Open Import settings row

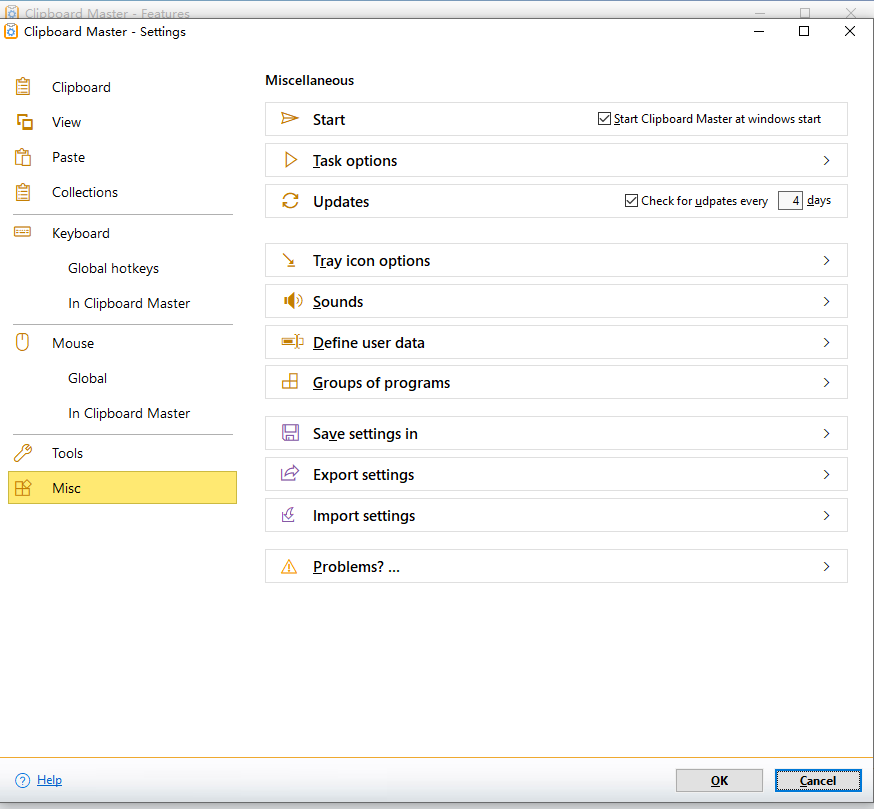tap(556, 516)
